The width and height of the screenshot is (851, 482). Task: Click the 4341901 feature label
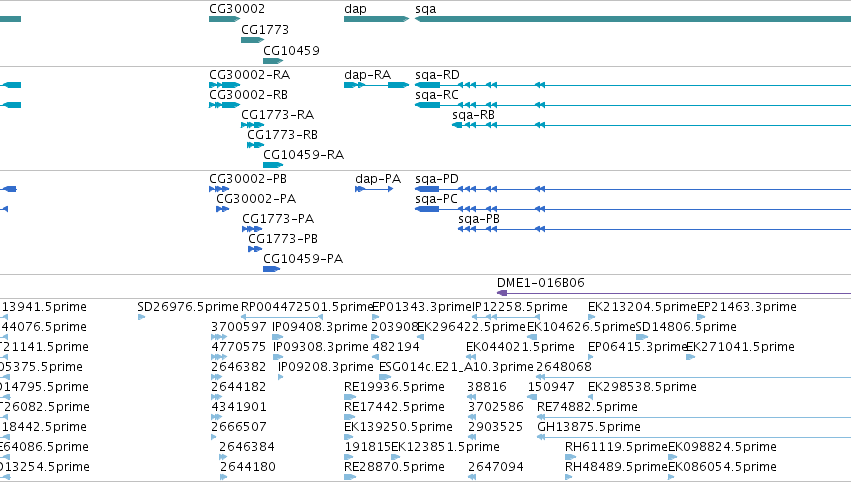pyautogui.click(x=239, y=407)
